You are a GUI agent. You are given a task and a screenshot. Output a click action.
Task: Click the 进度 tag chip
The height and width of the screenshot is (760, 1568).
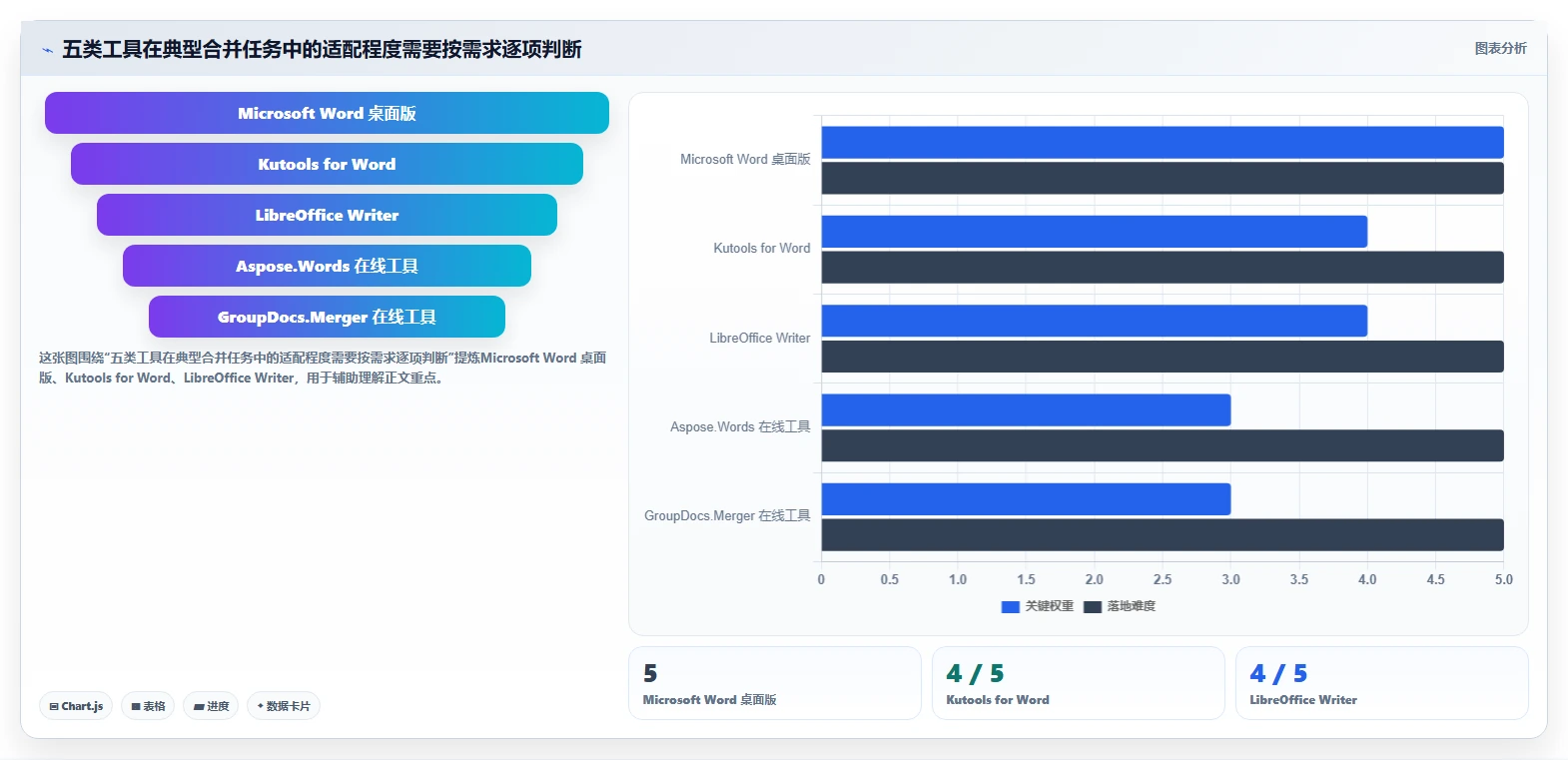click(x=211, y=706)
